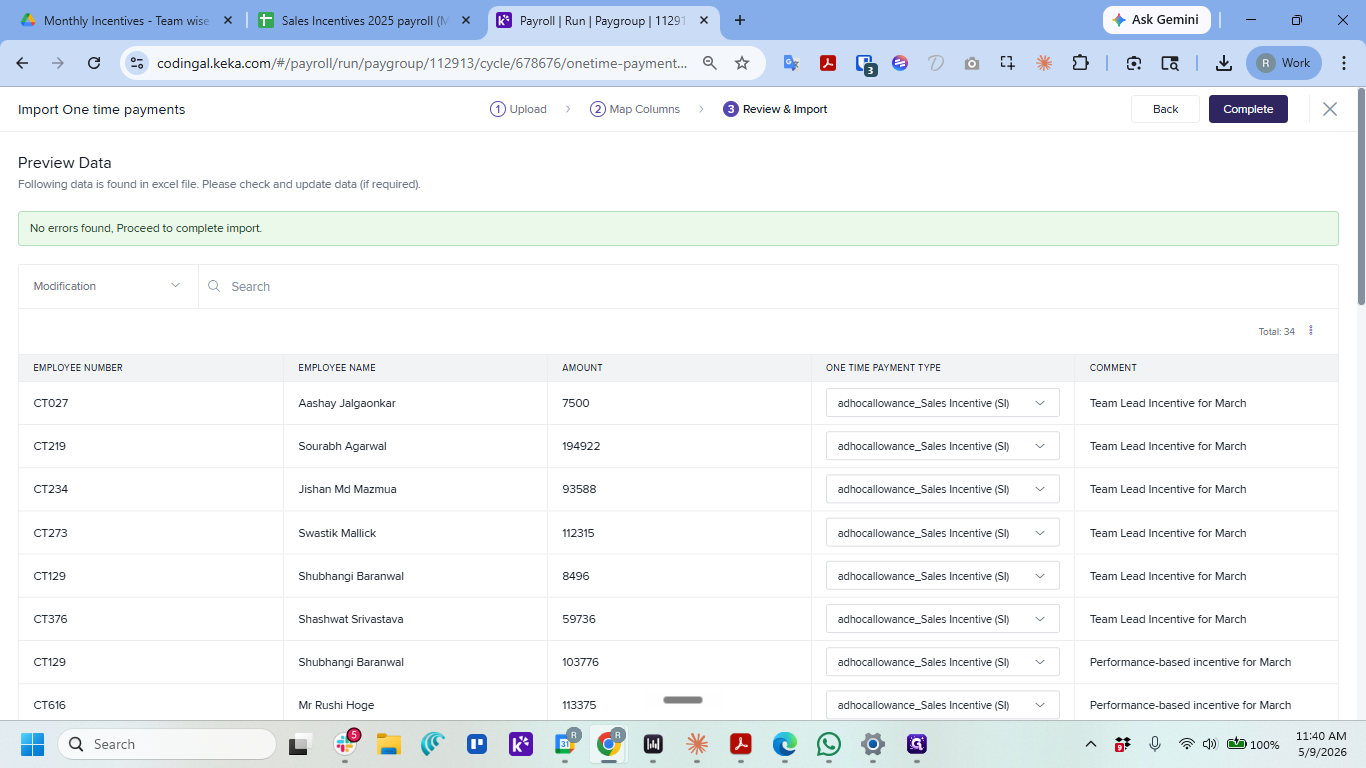Open Keka app from the taskbar
1366x768 pixels.
(521, 744)
